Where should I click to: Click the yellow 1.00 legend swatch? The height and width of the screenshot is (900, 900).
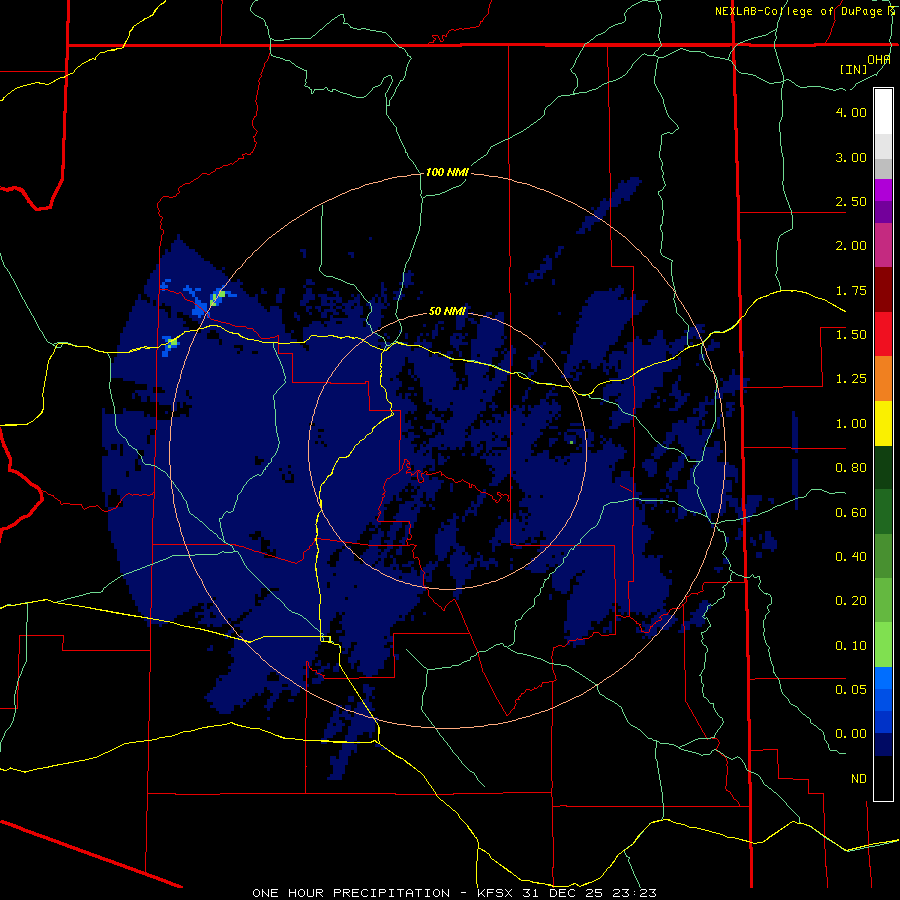[883, 423]
